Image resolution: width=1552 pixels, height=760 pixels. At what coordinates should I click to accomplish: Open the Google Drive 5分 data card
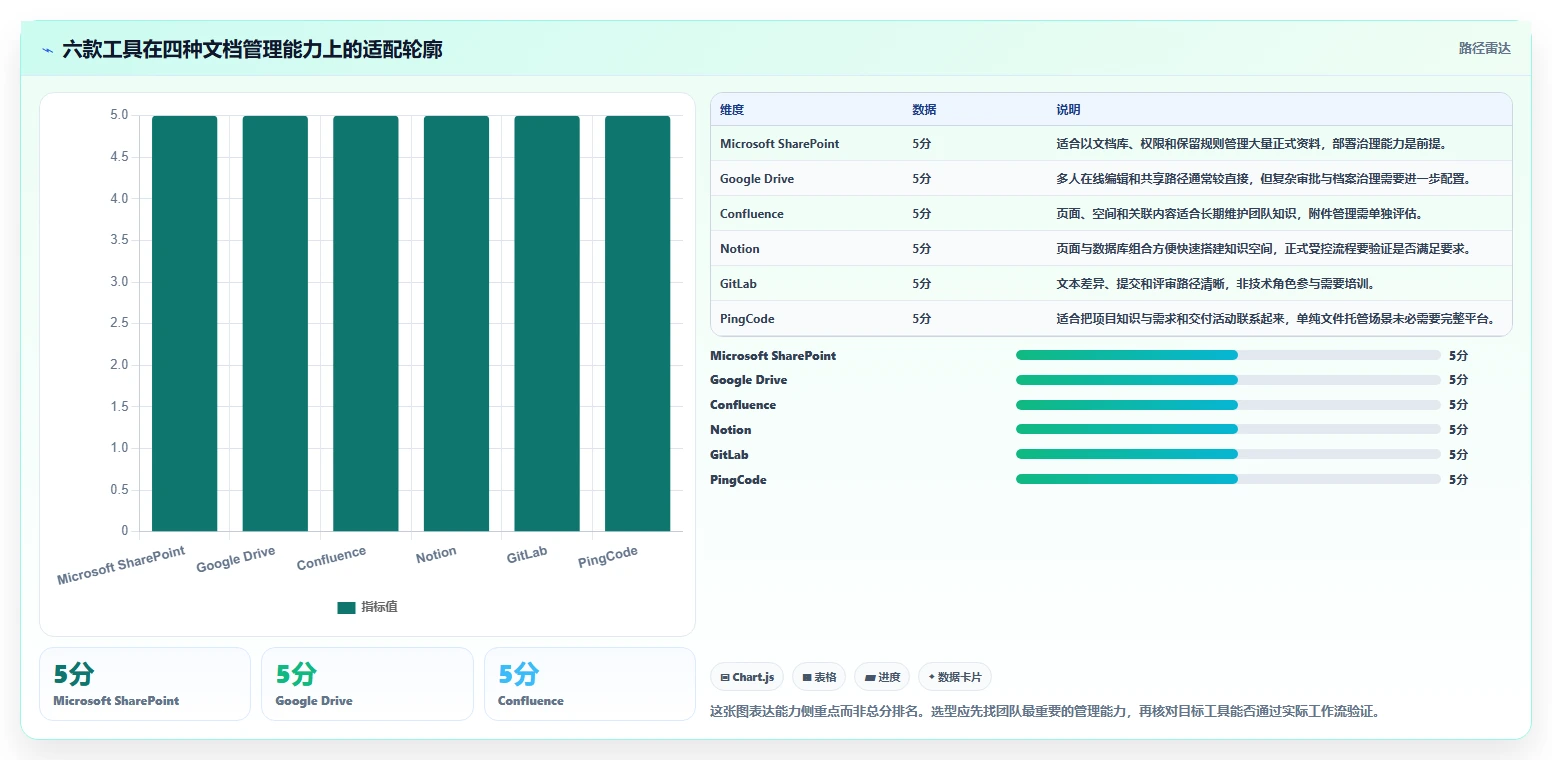pyautogui.click(x=367, y=684)
